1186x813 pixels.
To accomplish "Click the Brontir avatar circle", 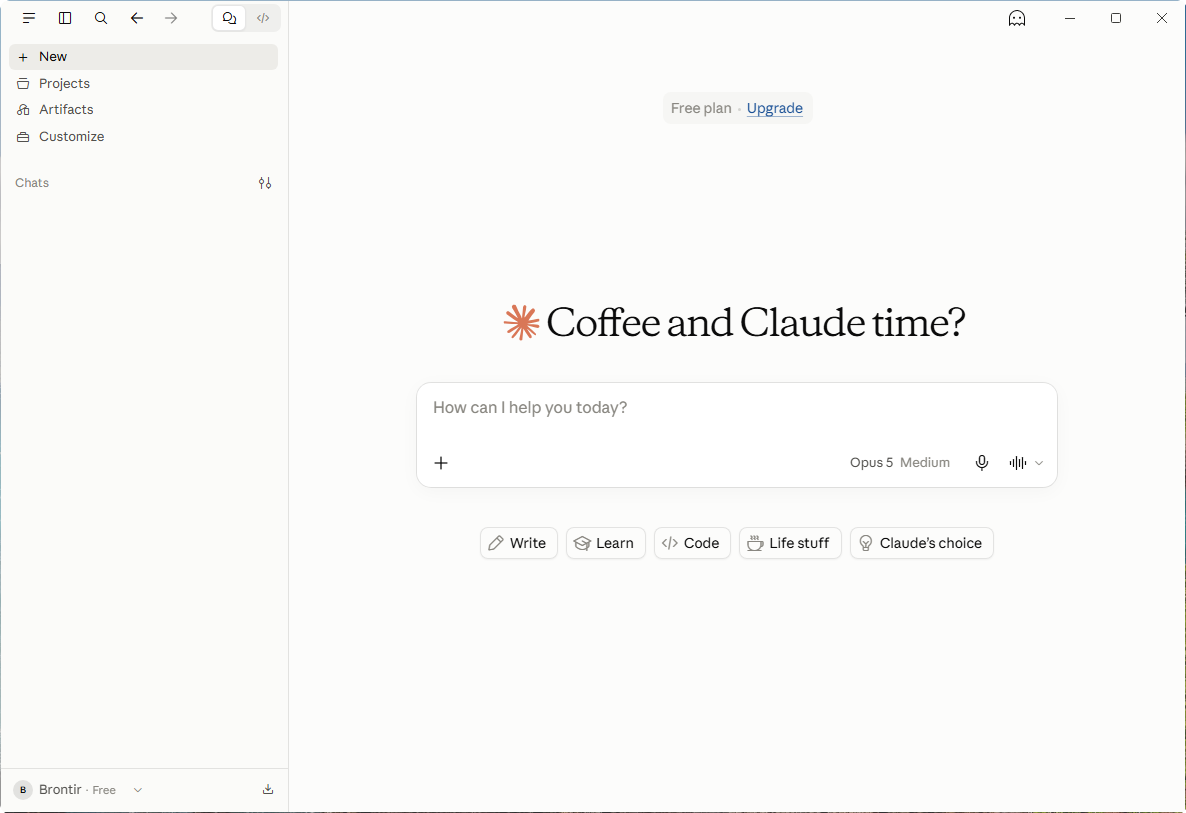I will (x=23, y=790).
